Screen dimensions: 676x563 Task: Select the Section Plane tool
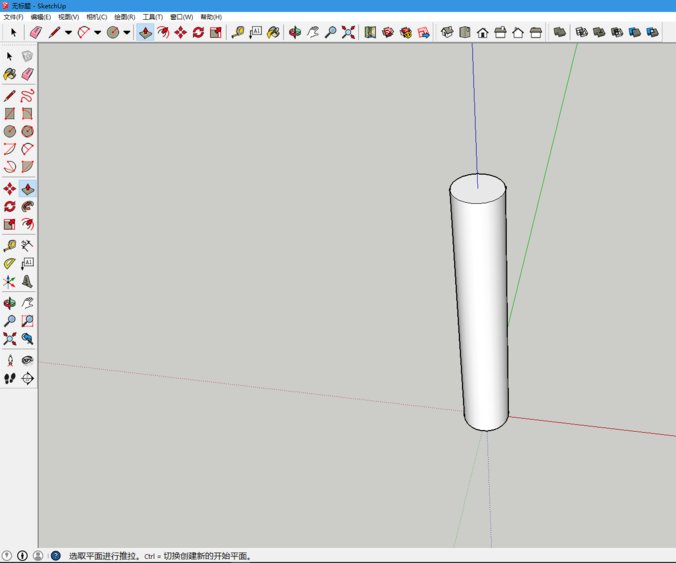point(27,378)
